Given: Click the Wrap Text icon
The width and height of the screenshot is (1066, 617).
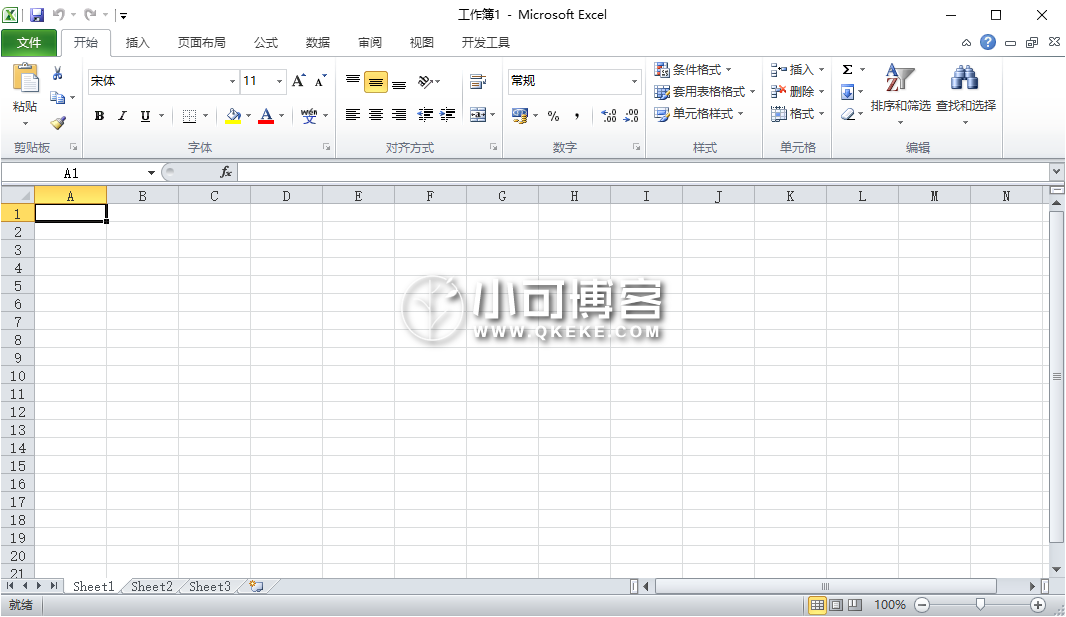Looking at the screenshot, I should [x=478, y=82].
